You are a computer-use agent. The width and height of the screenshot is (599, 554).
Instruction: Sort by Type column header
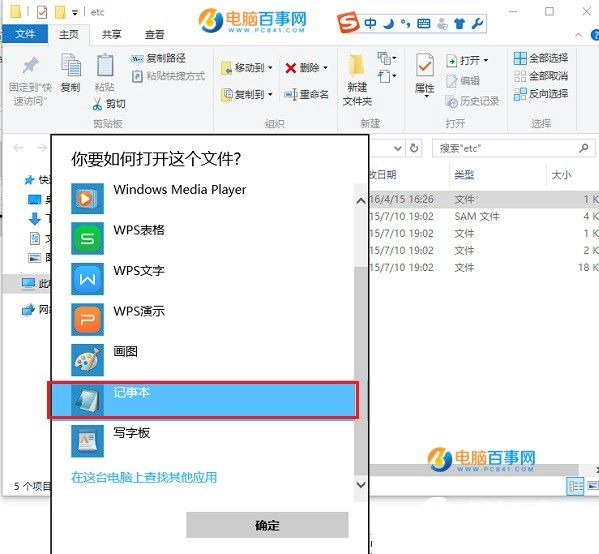pyautogui.click(x=464, y=175)
